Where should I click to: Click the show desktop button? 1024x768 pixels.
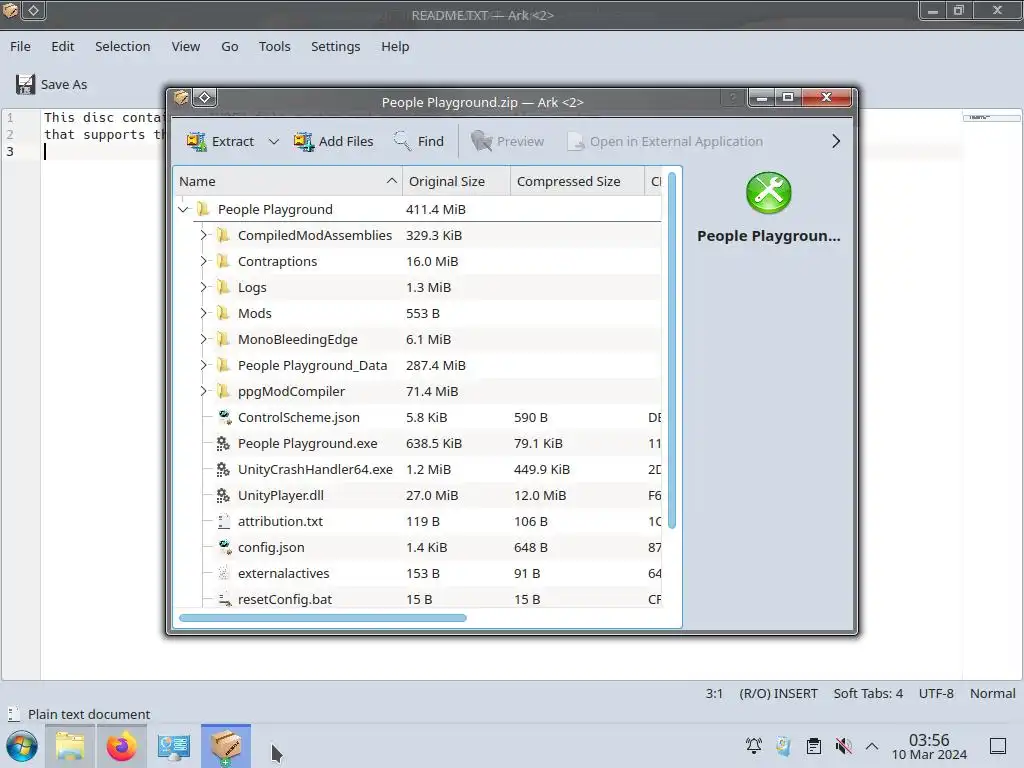click(x=998, y=746)
